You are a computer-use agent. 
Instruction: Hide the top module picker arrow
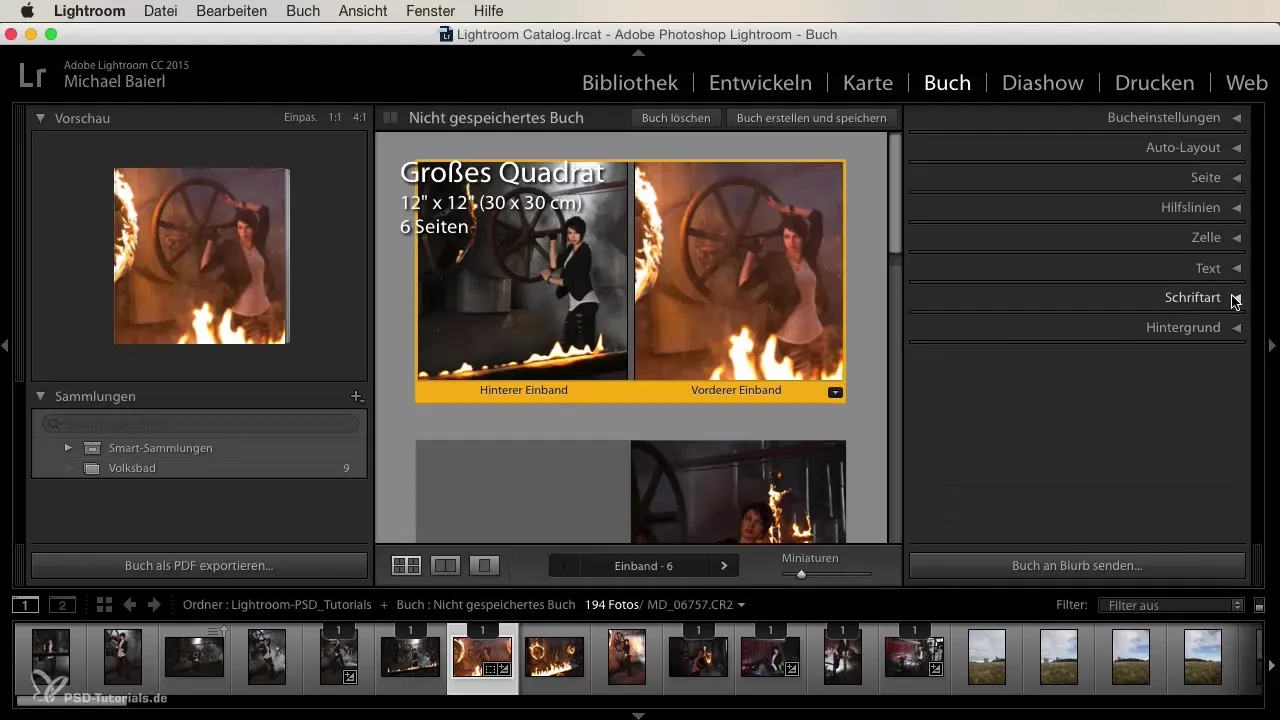[x=639, y=52]
